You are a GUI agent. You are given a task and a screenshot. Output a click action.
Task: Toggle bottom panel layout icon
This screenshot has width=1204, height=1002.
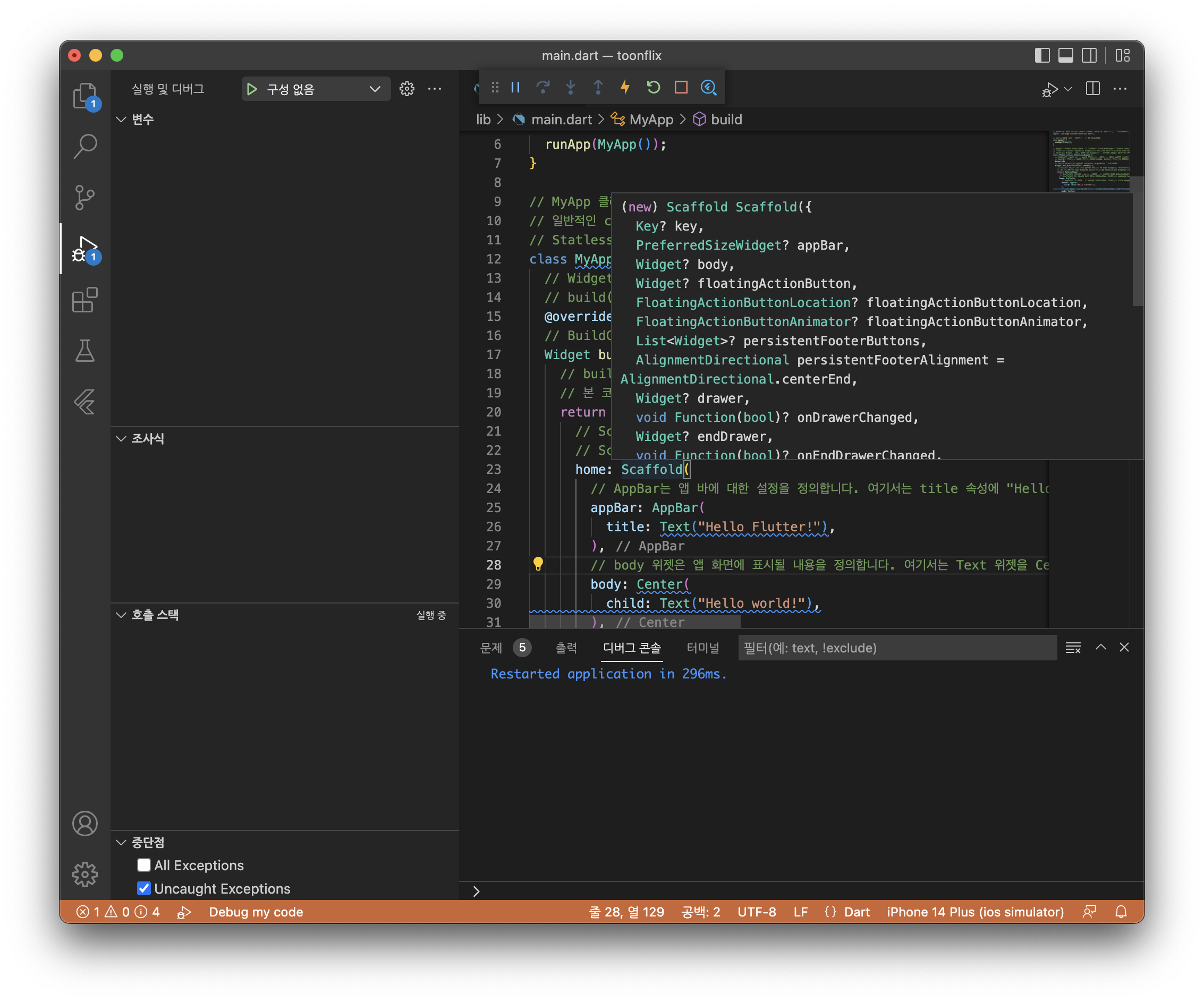[x=1065, y=56]
